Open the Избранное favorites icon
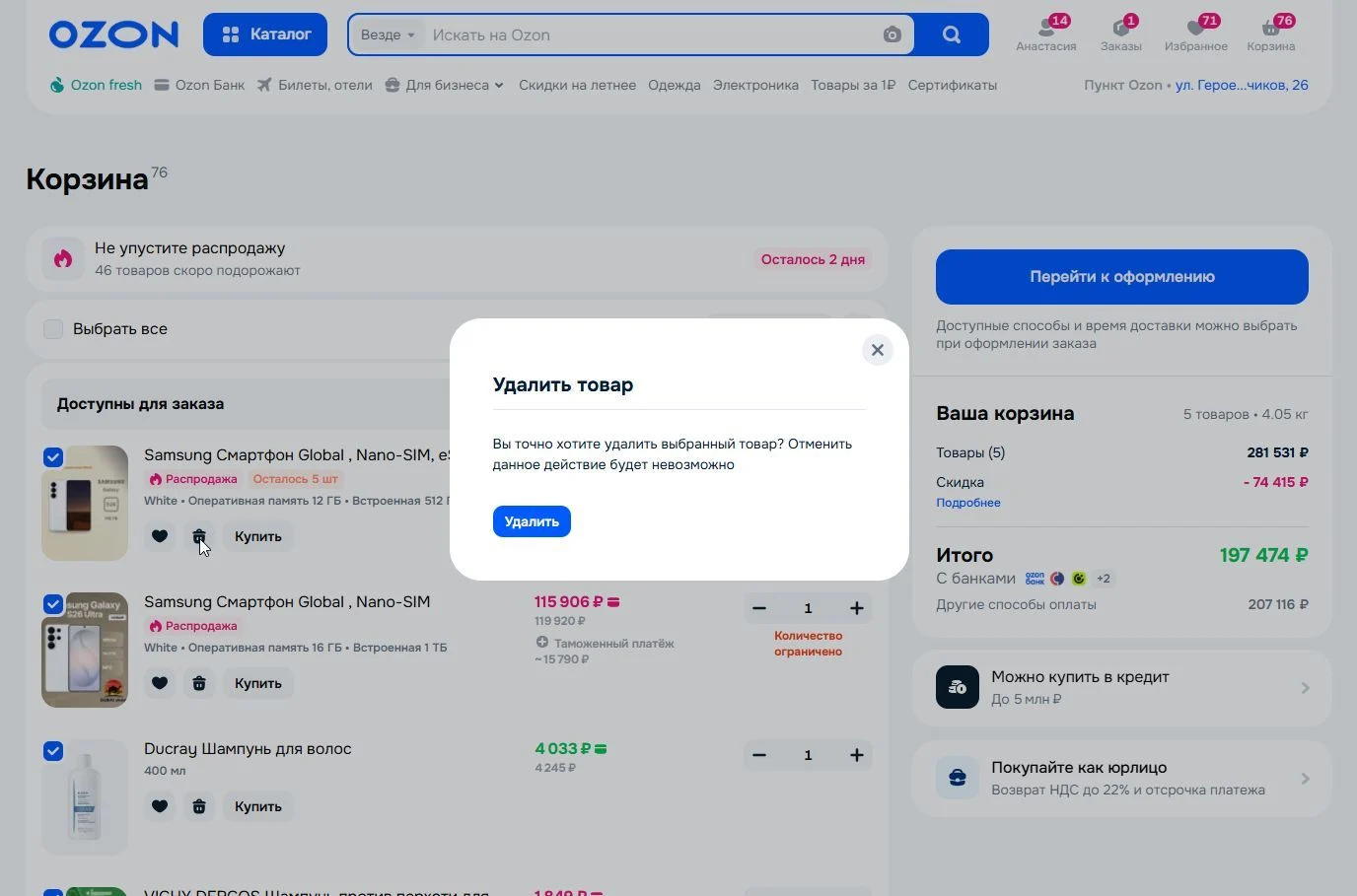Image resolution: width=1357 pixels, height=896 pixels. click(1196, 34)
